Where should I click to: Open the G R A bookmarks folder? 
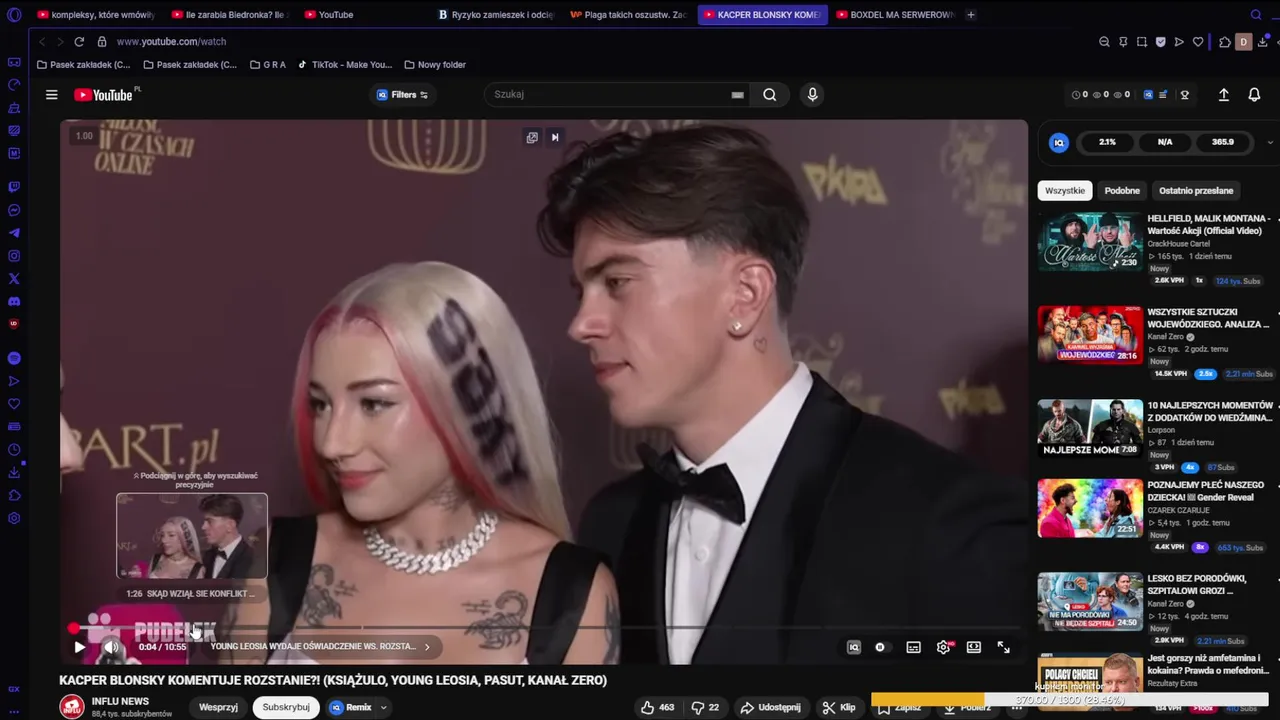click(x=267, y=65)
